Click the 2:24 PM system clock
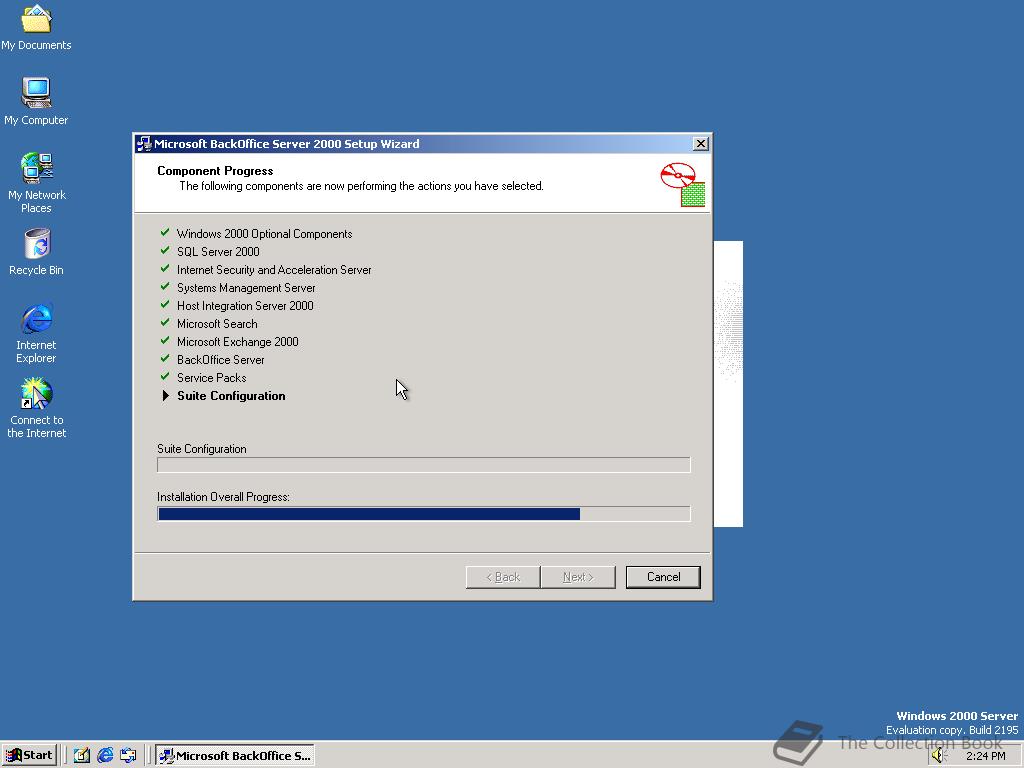 click(x=985, y=756)
